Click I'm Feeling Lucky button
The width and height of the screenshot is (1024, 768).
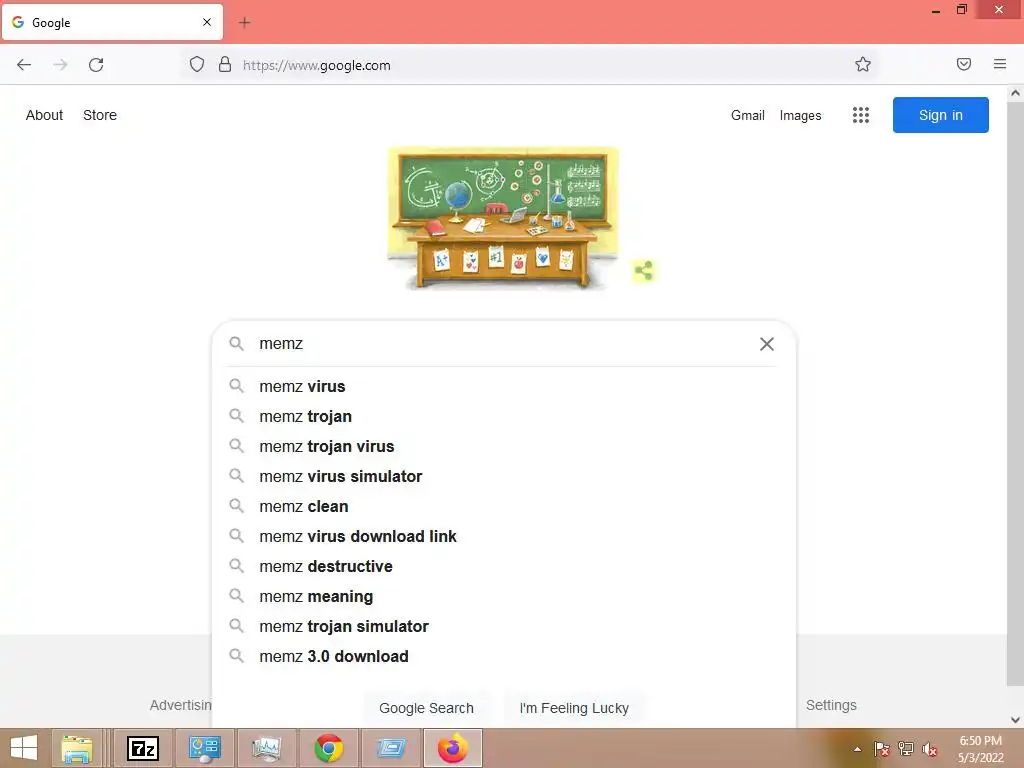[574, 708]
